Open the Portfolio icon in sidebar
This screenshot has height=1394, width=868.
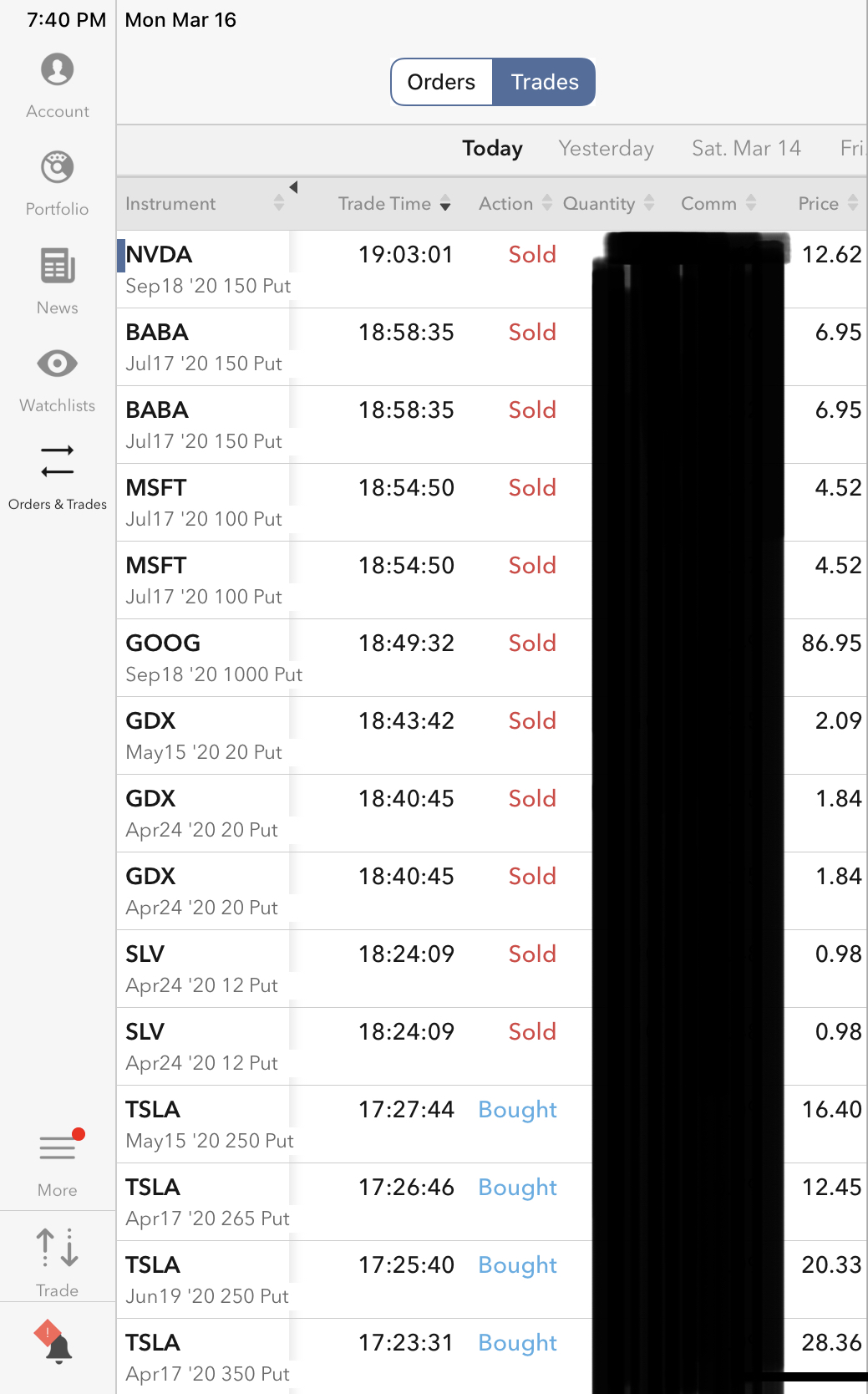pos(58,168)
